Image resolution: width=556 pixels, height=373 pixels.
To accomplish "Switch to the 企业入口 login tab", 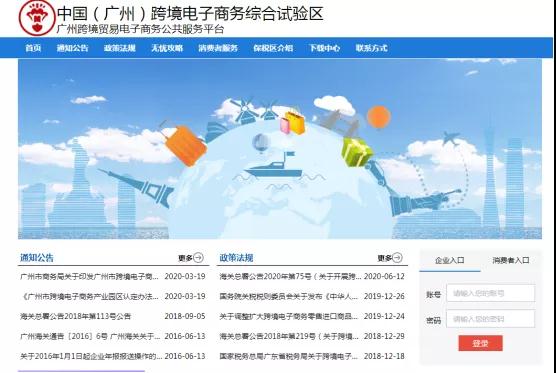I will pos(450,261).
